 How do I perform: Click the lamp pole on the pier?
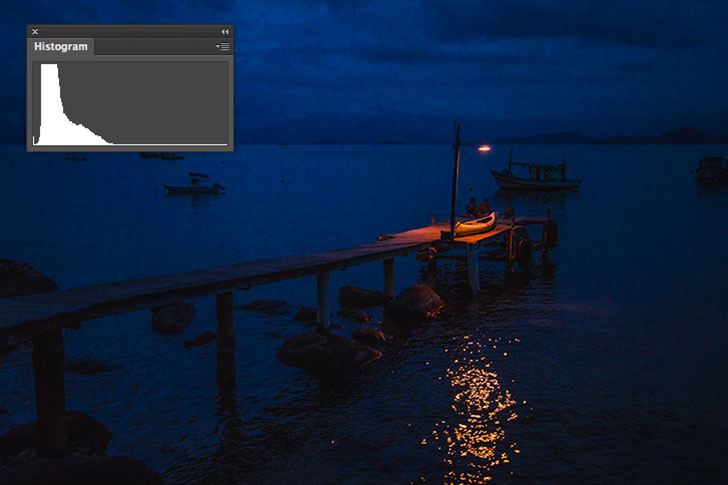tap(456, 180)
